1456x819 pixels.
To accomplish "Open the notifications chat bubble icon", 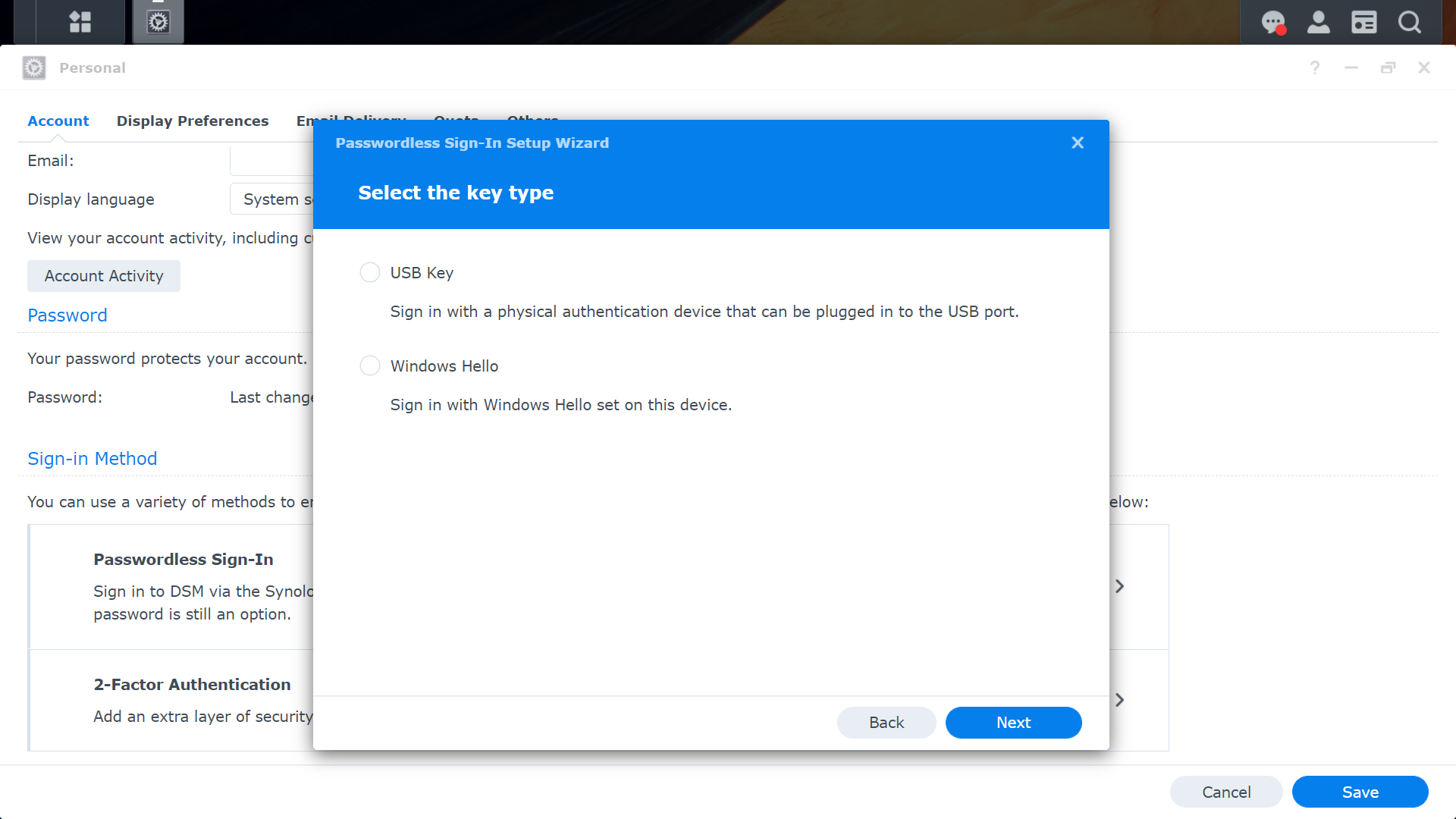I will point(1273,22).
